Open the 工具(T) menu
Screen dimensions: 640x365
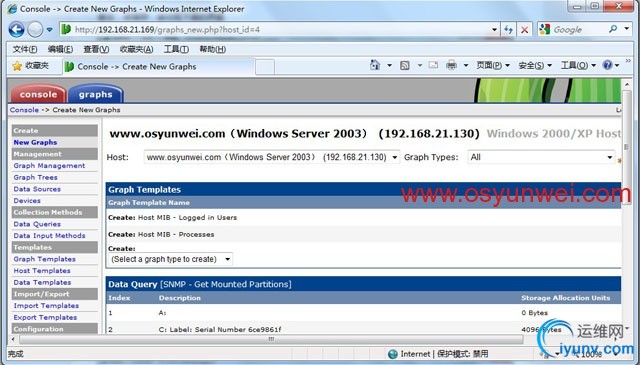click(176, 49)
